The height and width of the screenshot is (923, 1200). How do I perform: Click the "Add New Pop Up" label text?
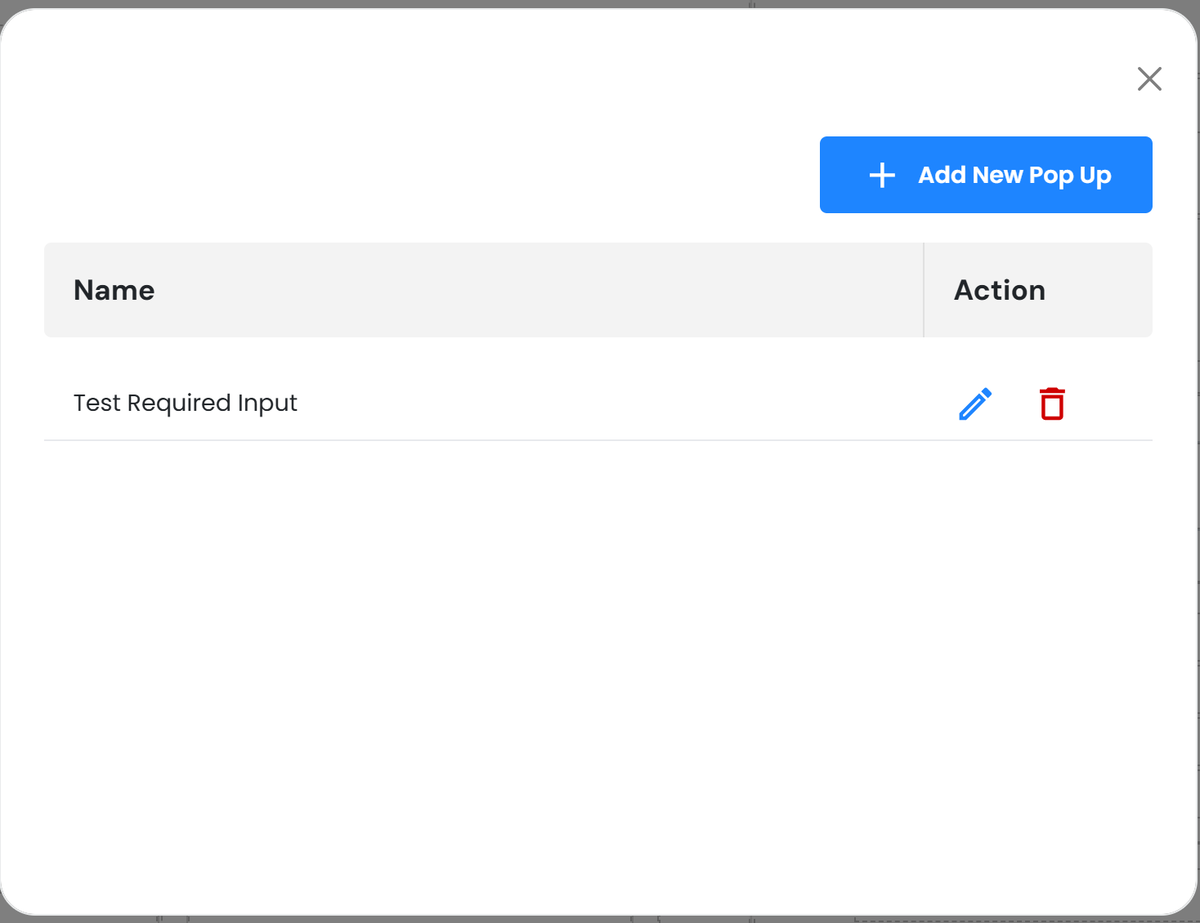(1014, 176)
